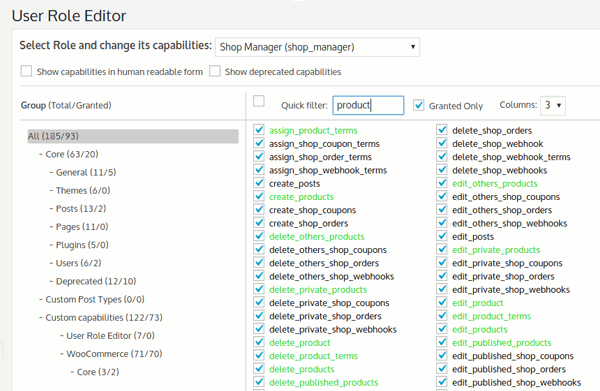Open the Users (6/2) group

click(78, 263)
